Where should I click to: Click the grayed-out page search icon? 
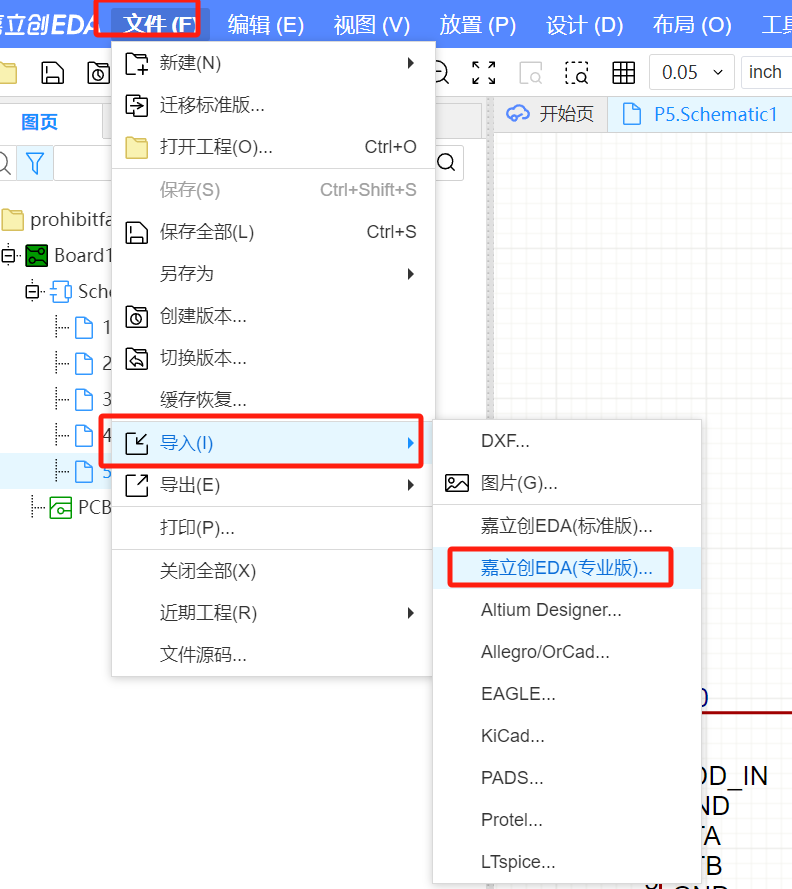[x=531, y=73]
